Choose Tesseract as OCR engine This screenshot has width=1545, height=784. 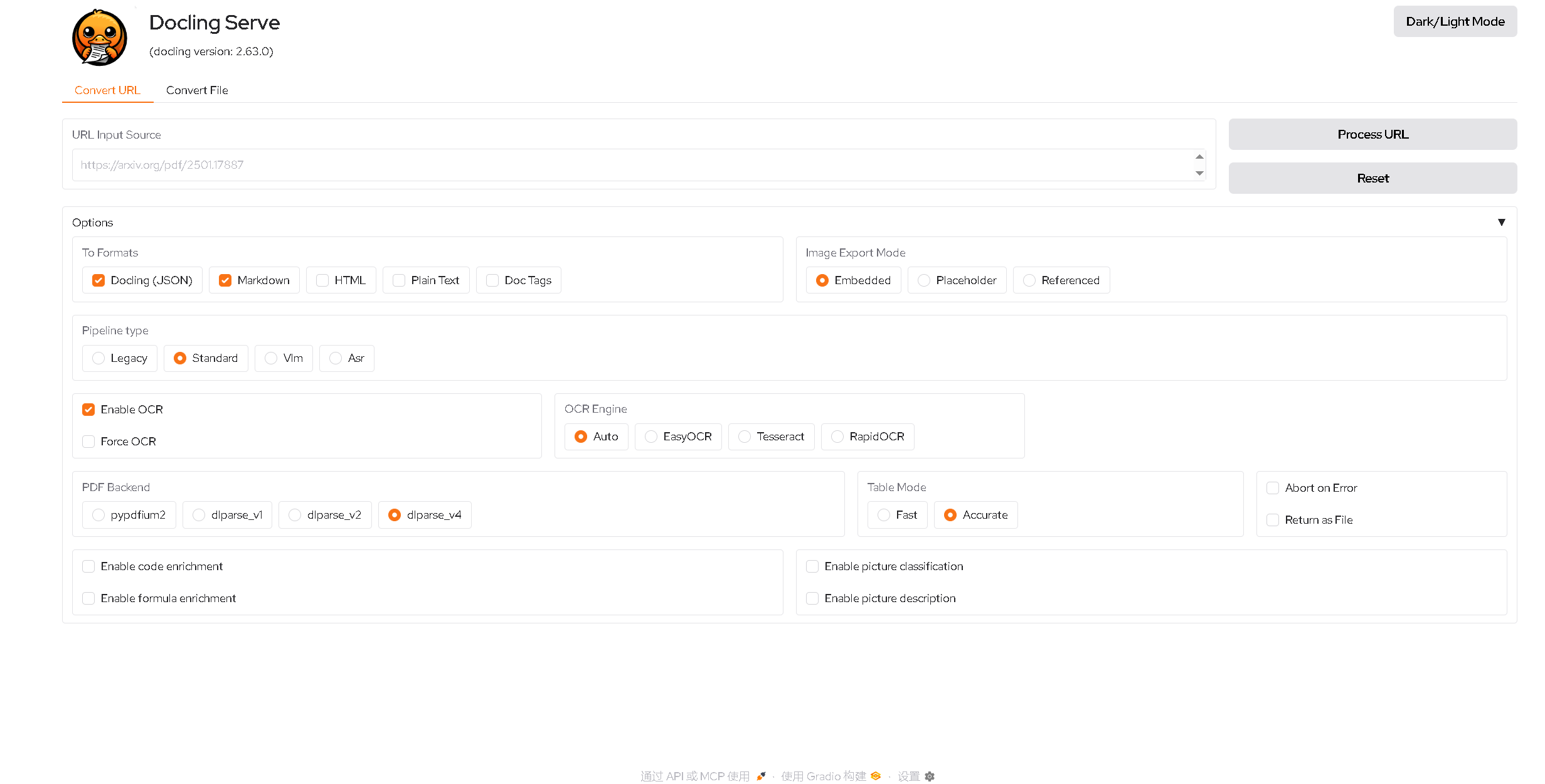(x=745, y=437)
